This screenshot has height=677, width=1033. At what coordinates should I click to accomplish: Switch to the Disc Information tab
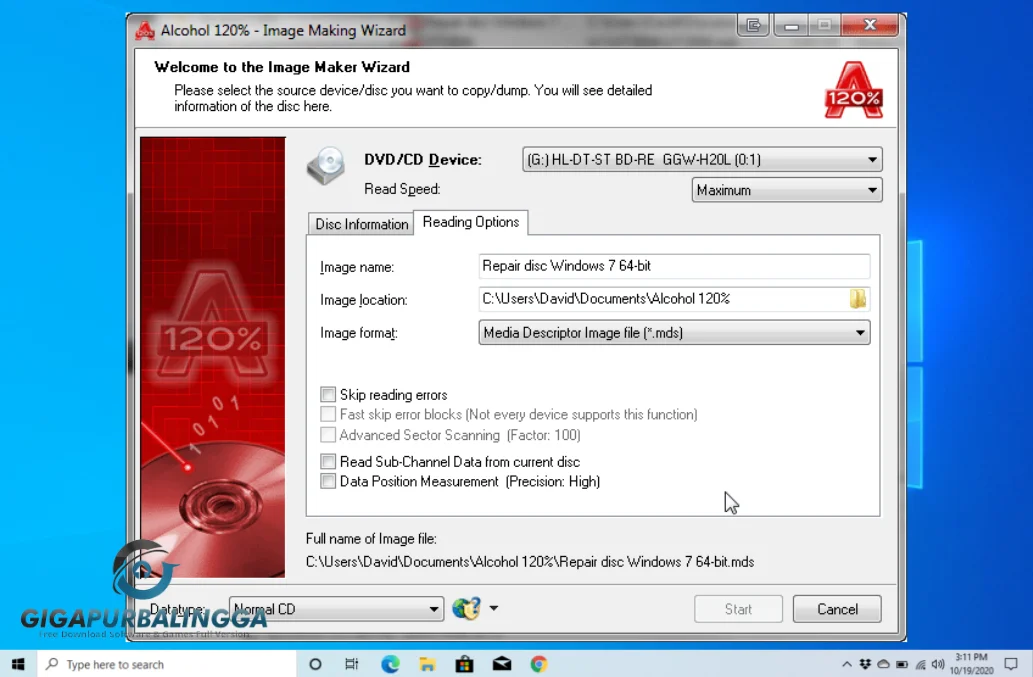point(360,224)
